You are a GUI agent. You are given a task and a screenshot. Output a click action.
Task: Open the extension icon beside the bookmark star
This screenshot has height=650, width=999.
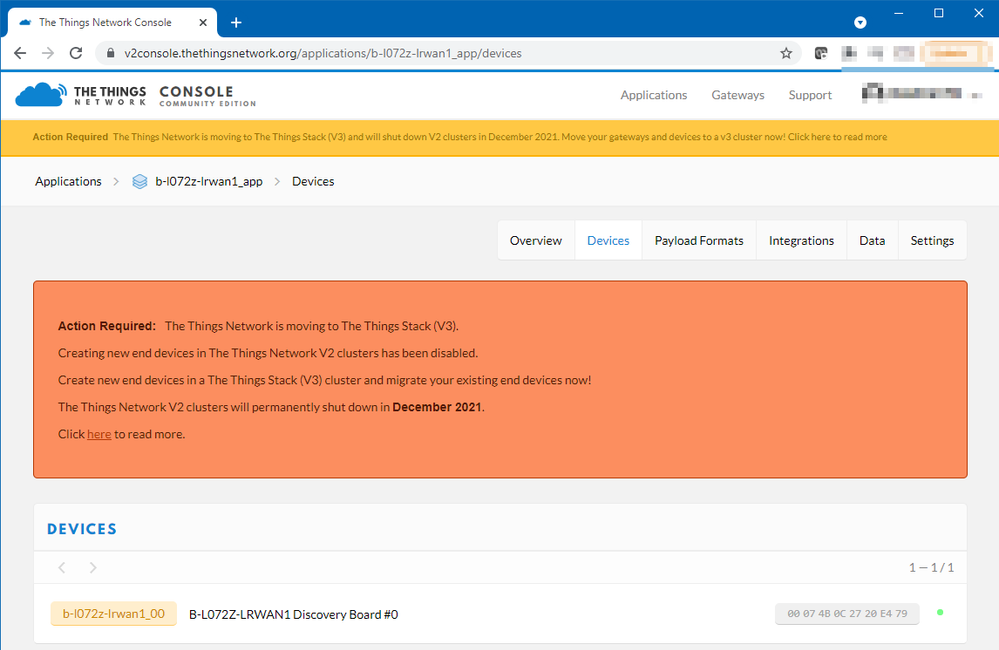coord(821,53)
